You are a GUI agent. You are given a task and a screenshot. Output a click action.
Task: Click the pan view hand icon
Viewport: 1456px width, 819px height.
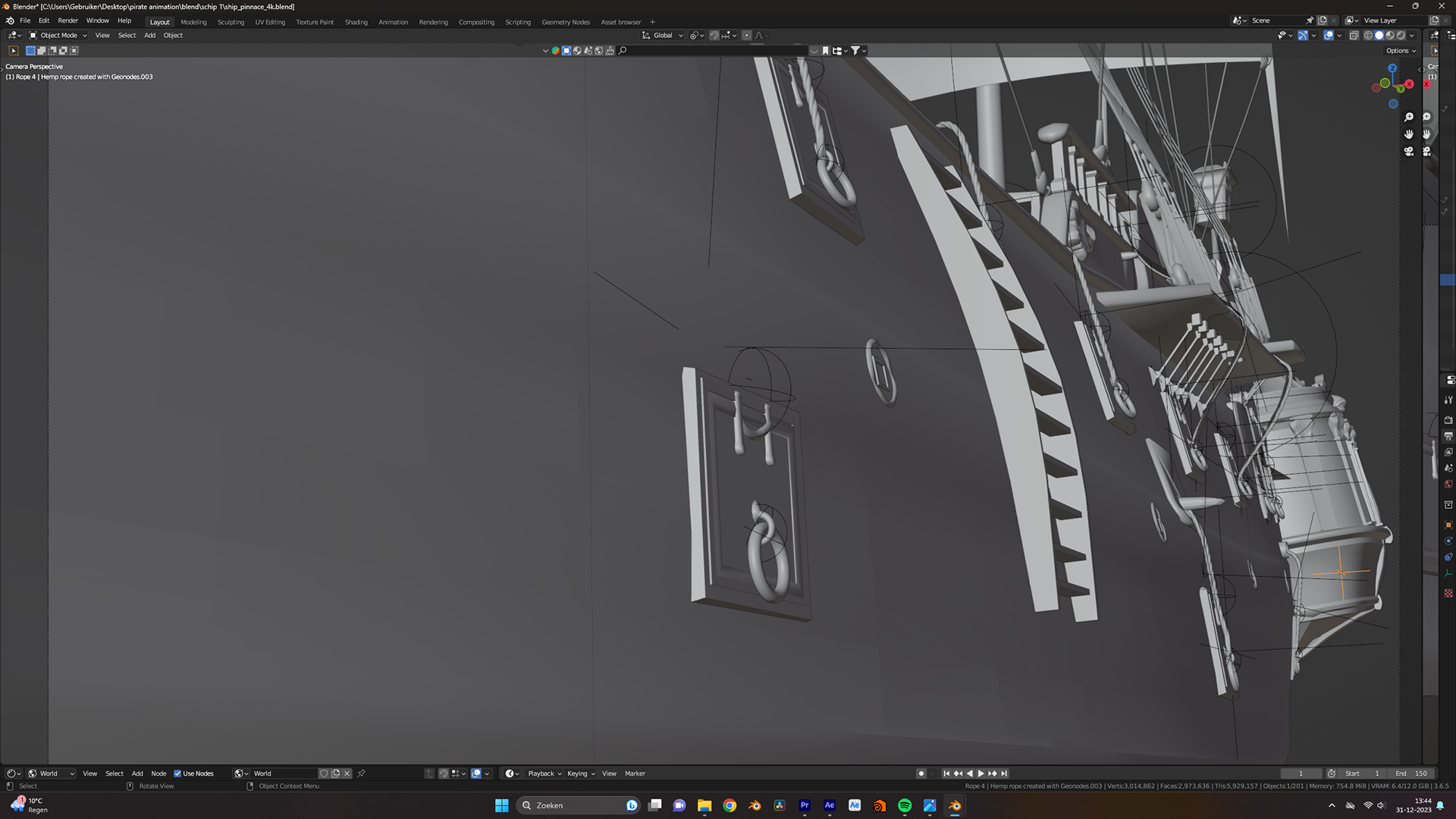click(1408, 134)
